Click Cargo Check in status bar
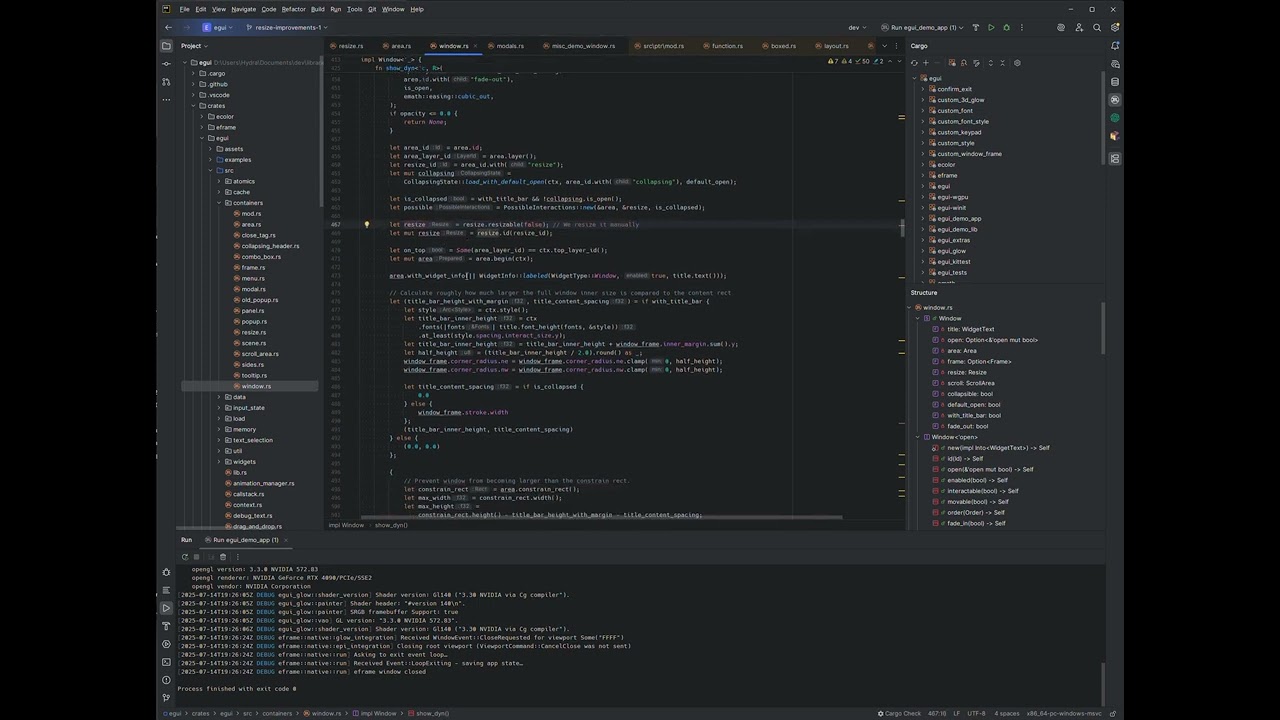This screenshot has width=1280, height=720. [x=899, y=714]
